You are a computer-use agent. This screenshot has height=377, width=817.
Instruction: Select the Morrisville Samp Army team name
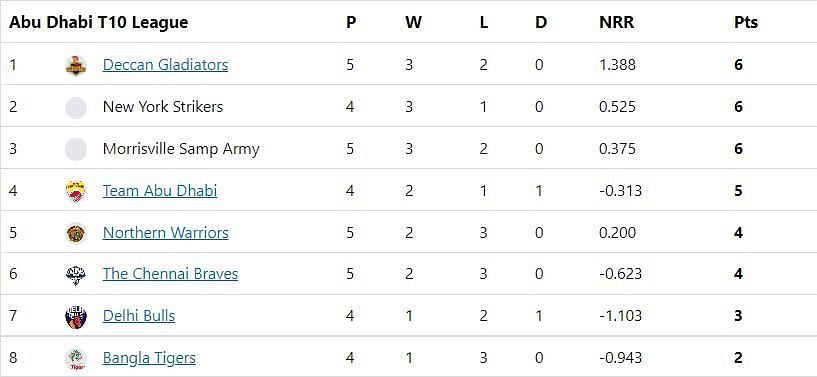tap(181, 149)
